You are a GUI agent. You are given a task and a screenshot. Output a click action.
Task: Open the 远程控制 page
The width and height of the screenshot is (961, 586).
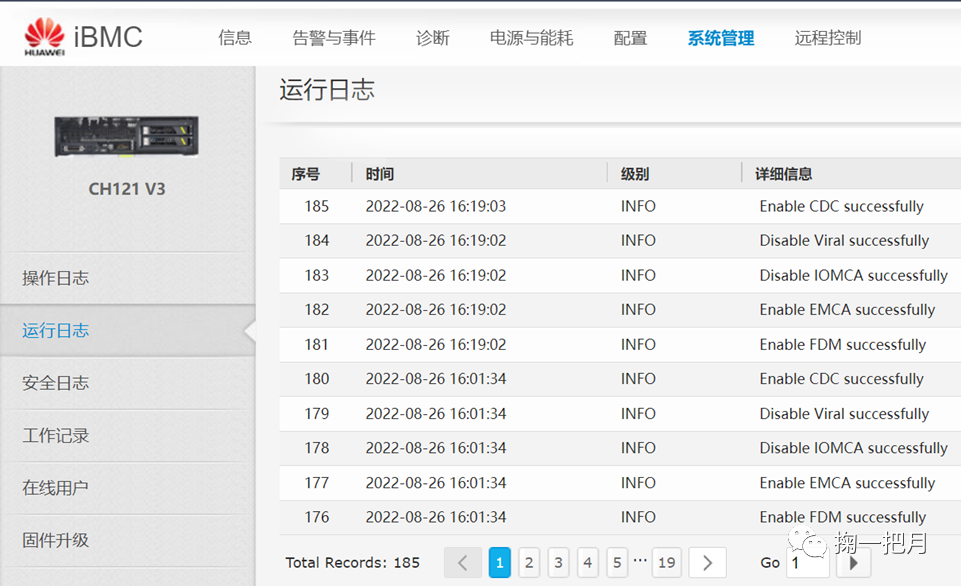point(827,37)
